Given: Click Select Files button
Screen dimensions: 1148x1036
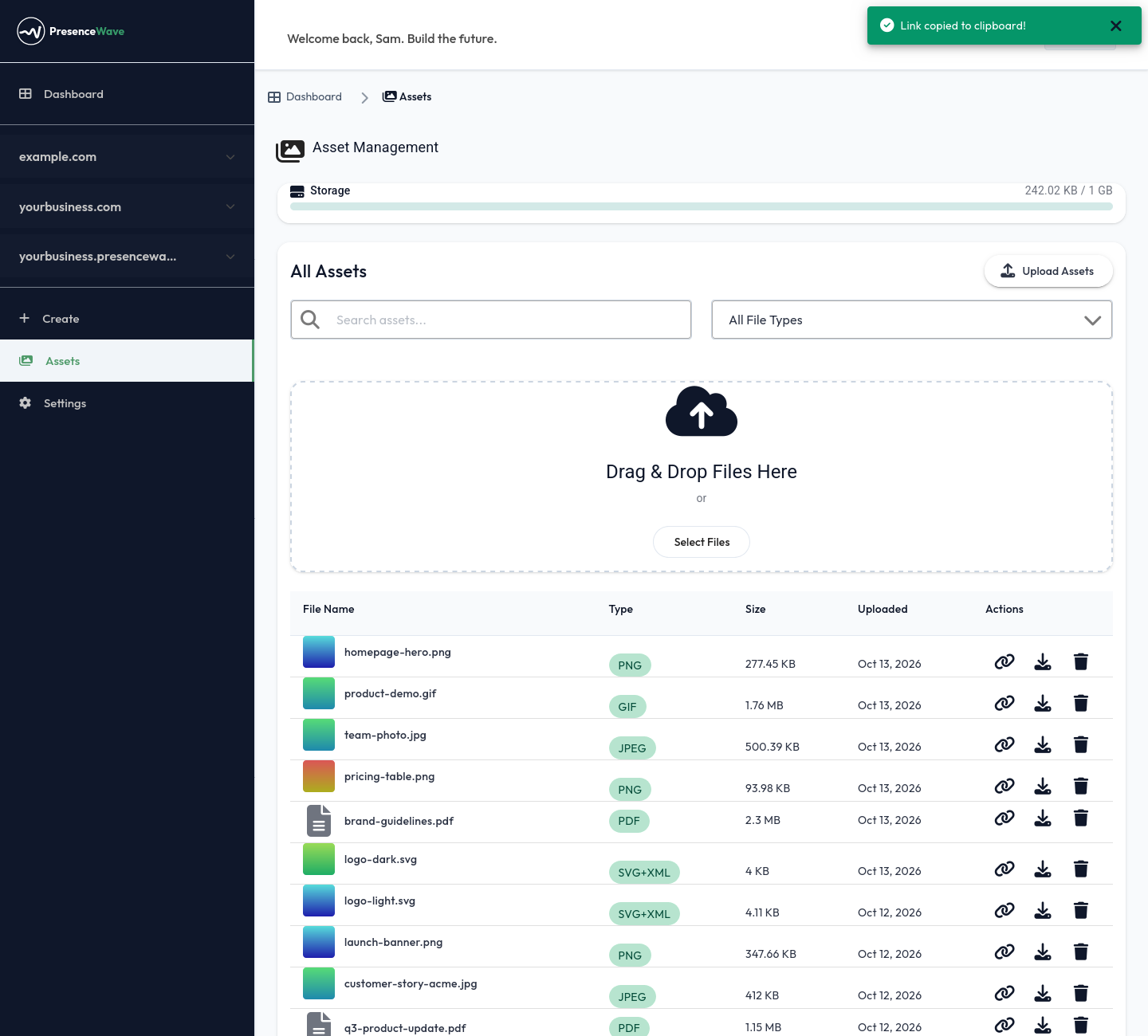Looking at the screenshot, I should click(702, 542).
